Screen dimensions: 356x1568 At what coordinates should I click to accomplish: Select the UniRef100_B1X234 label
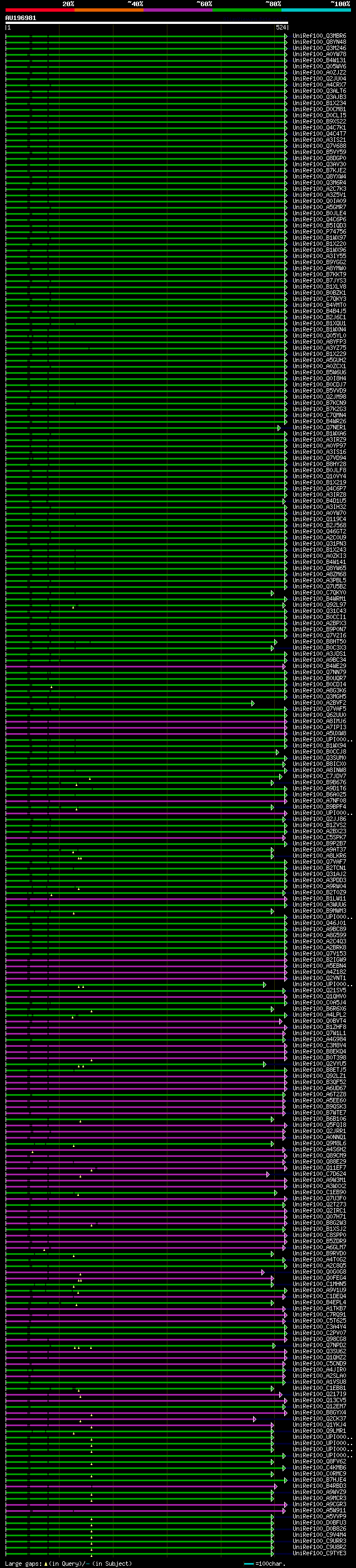319,103
